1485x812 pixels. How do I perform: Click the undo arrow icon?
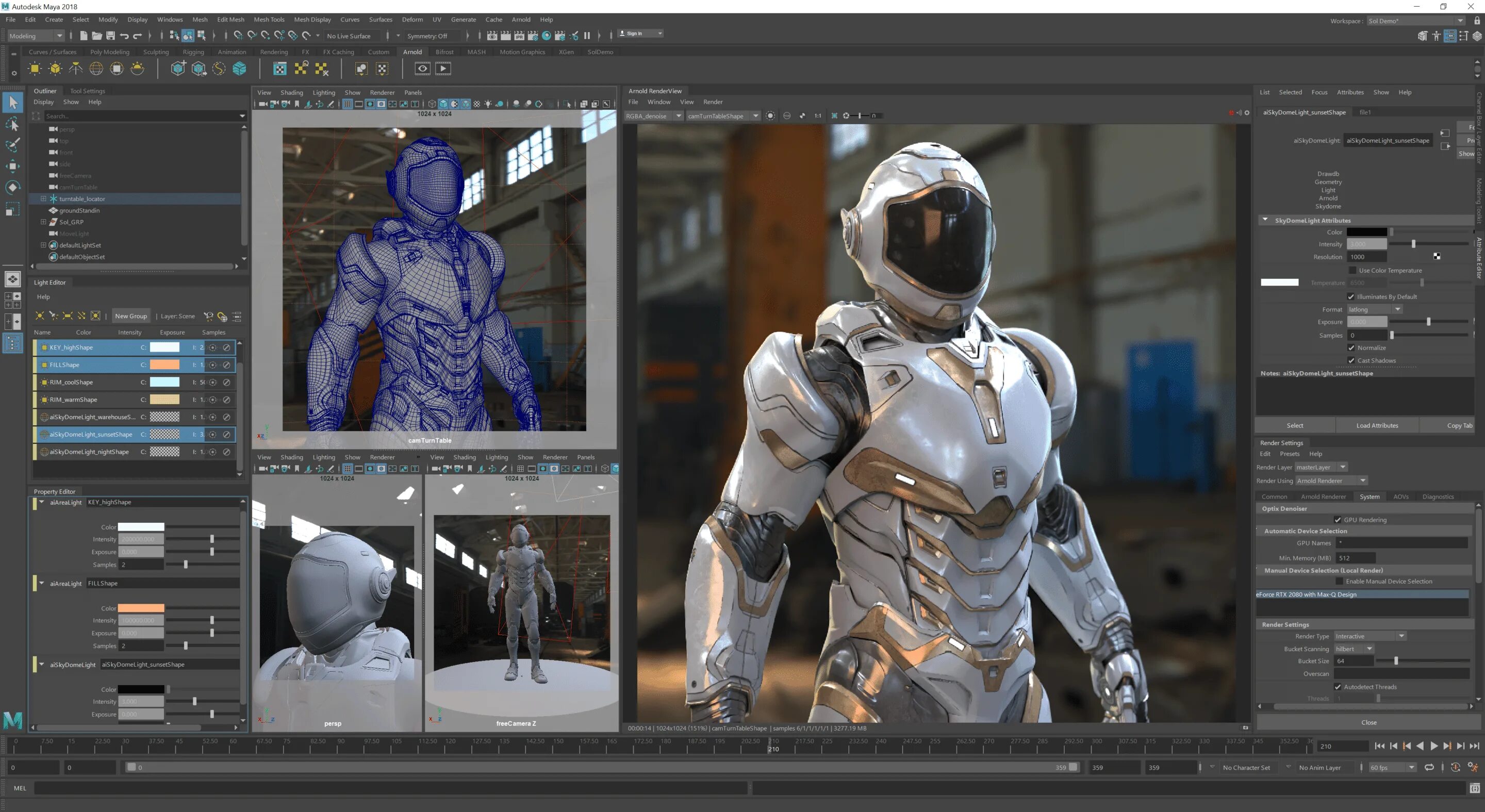124,36
